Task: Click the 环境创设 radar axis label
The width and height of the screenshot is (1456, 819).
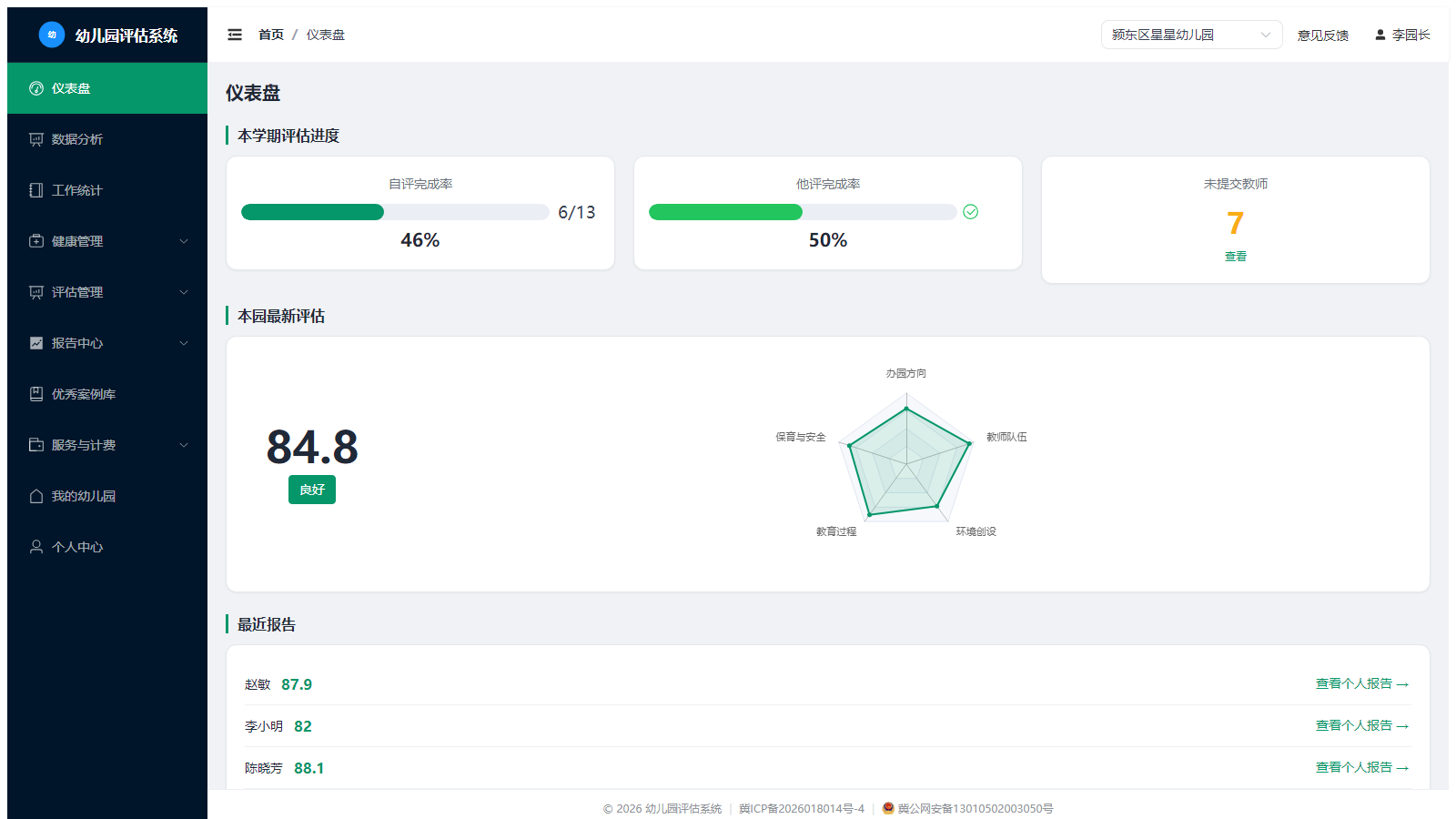Action: coord(976,531)
